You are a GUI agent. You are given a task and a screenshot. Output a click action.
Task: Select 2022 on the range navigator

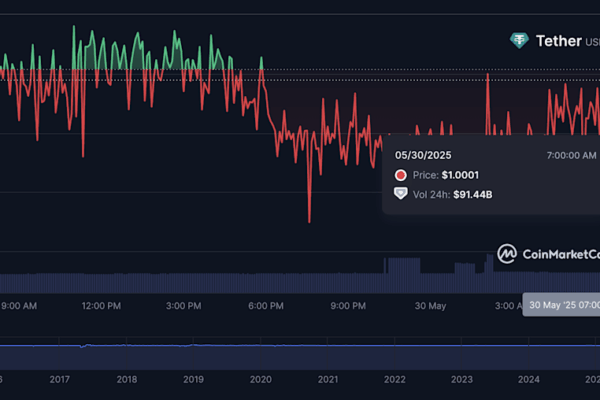[395, 379]
